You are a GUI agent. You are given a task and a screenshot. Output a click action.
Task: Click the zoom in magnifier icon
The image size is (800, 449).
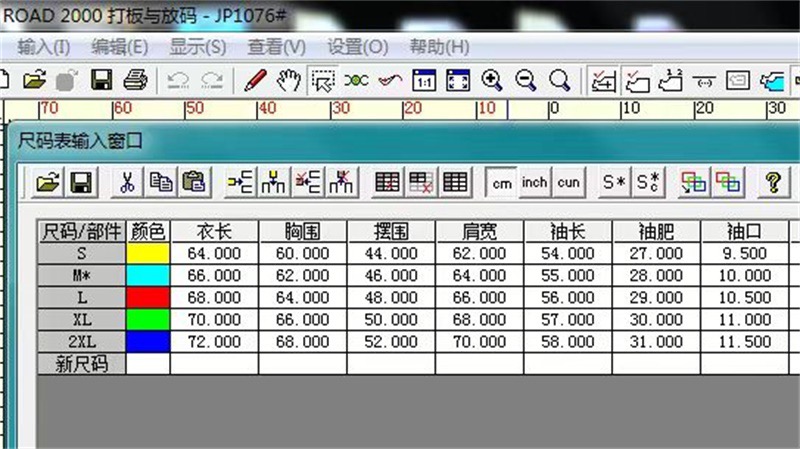click(492, 80)
